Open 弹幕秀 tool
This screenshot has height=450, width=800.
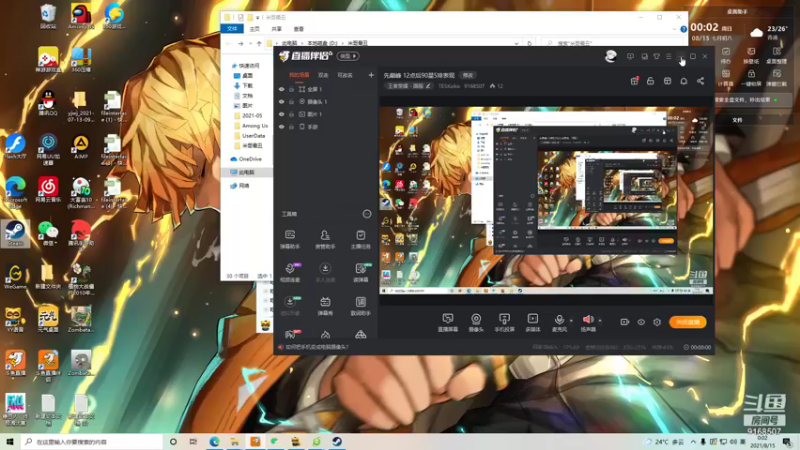click(325, 306)
